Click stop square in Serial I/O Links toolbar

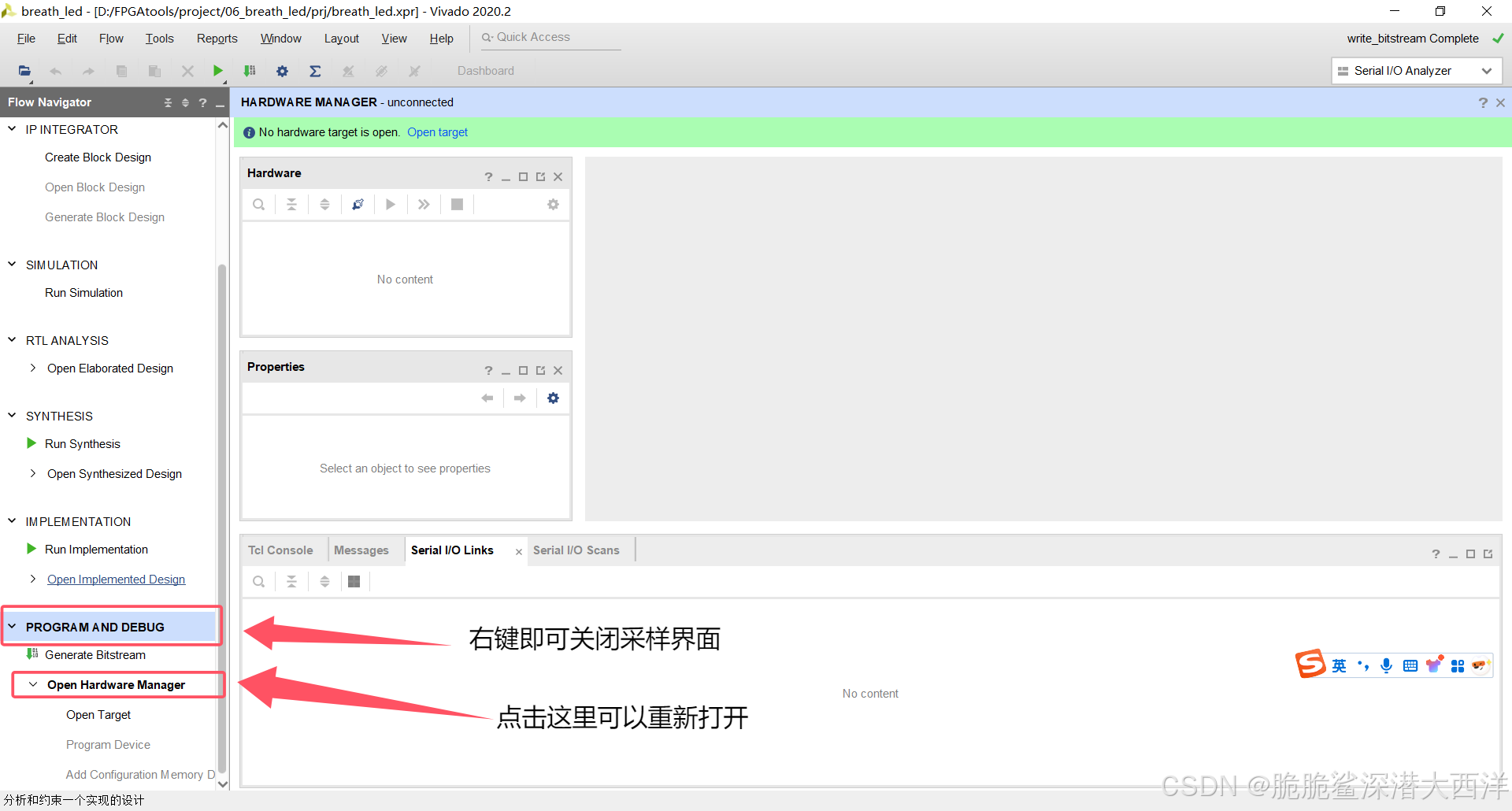pyautogui.click(x=354, y=582)
